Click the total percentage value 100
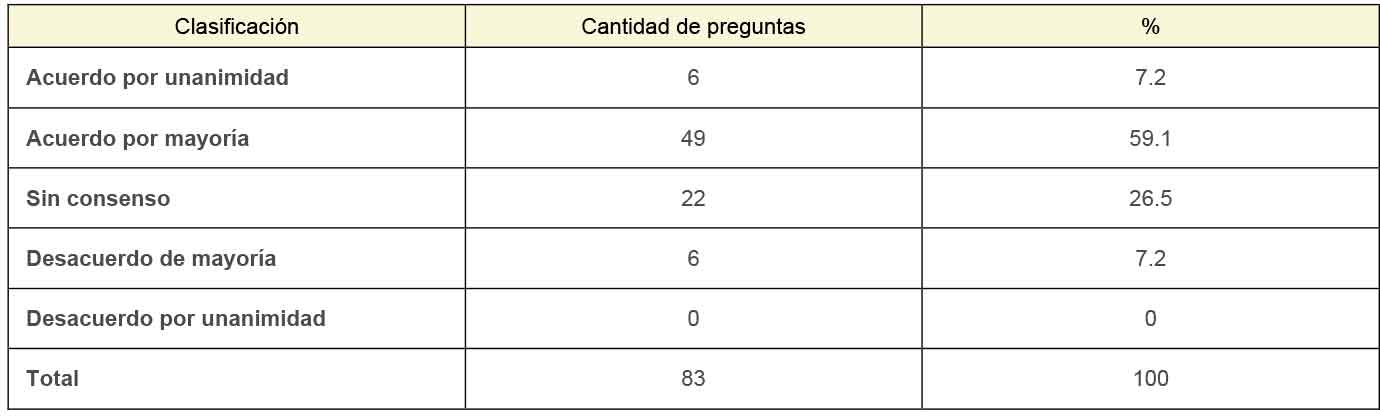The height and width of the screenshot is (419, 1380). tap(1150, 379)
